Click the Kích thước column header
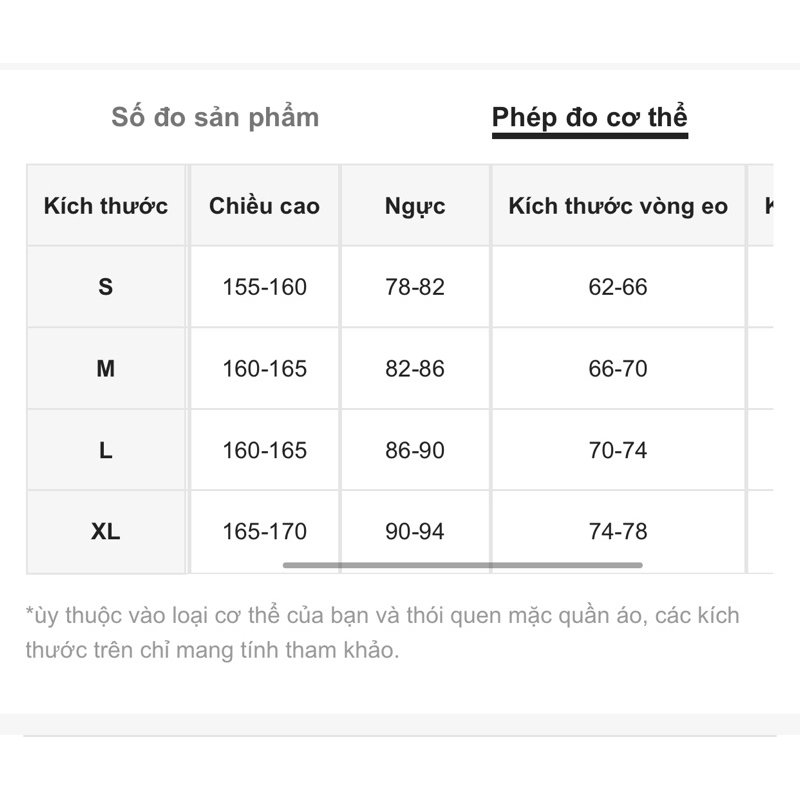The image size is (800, 800). pyautogui.click(x=106, y=207)
